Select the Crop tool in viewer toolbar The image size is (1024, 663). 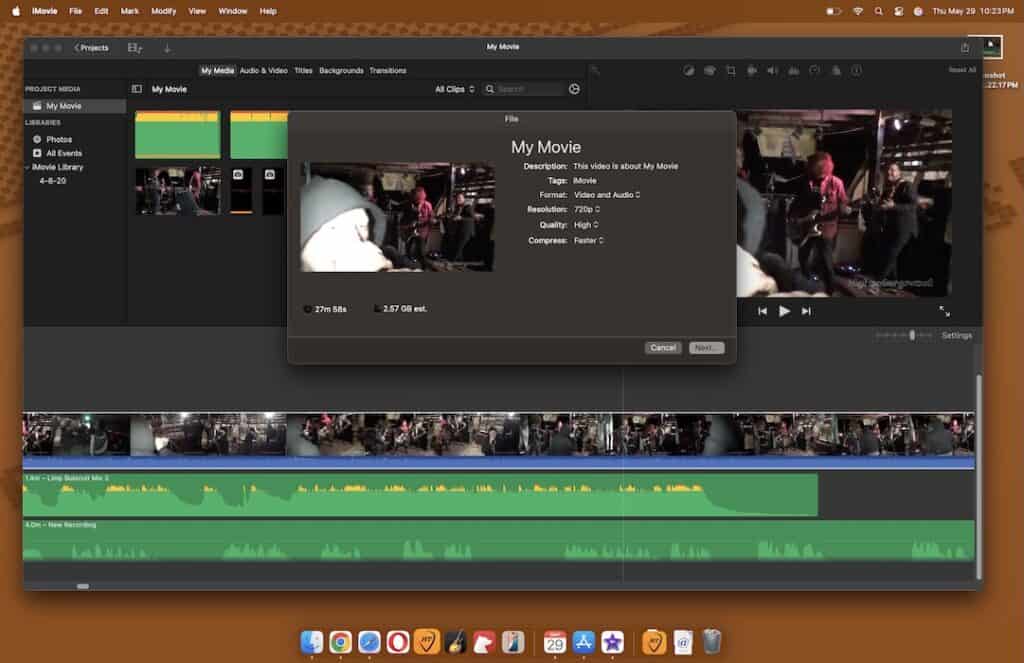(x=731, y=71)
